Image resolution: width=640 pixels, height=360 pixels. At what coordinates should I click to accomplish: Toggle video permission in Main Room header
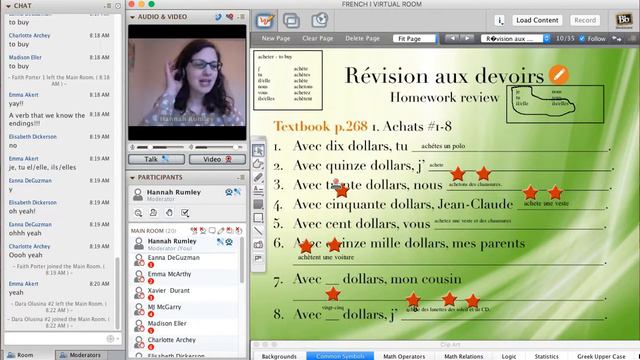[203, 231]
